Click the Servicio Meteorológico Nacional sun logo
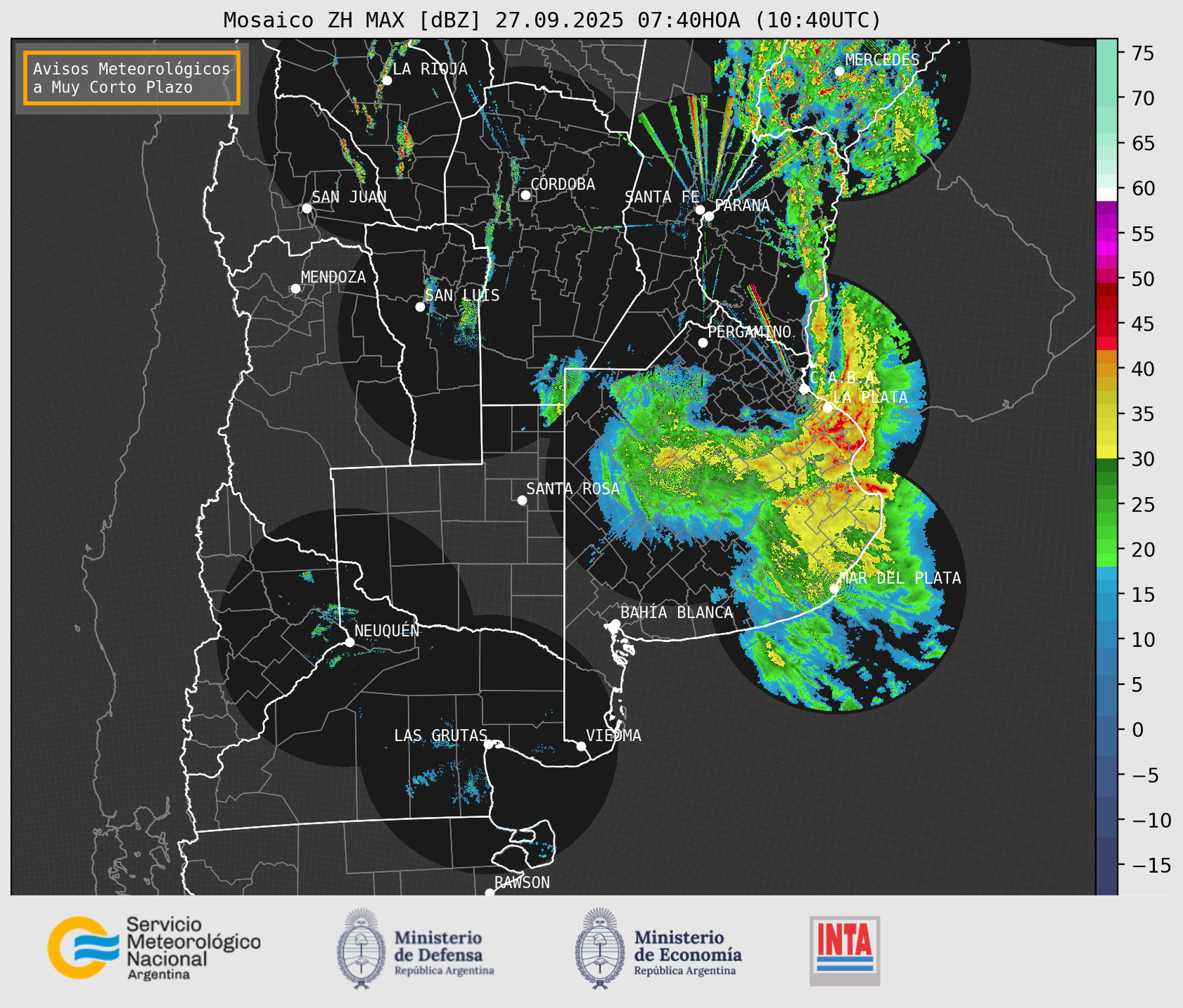This screenshot has height=1008, width=1183. [x=82, y=948]
